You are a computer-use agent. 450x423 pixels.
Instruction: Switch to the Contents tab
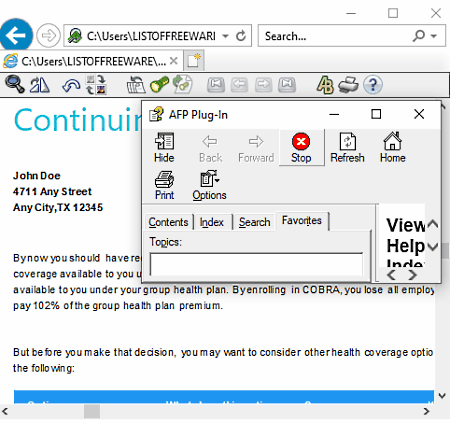click(168, 222)
